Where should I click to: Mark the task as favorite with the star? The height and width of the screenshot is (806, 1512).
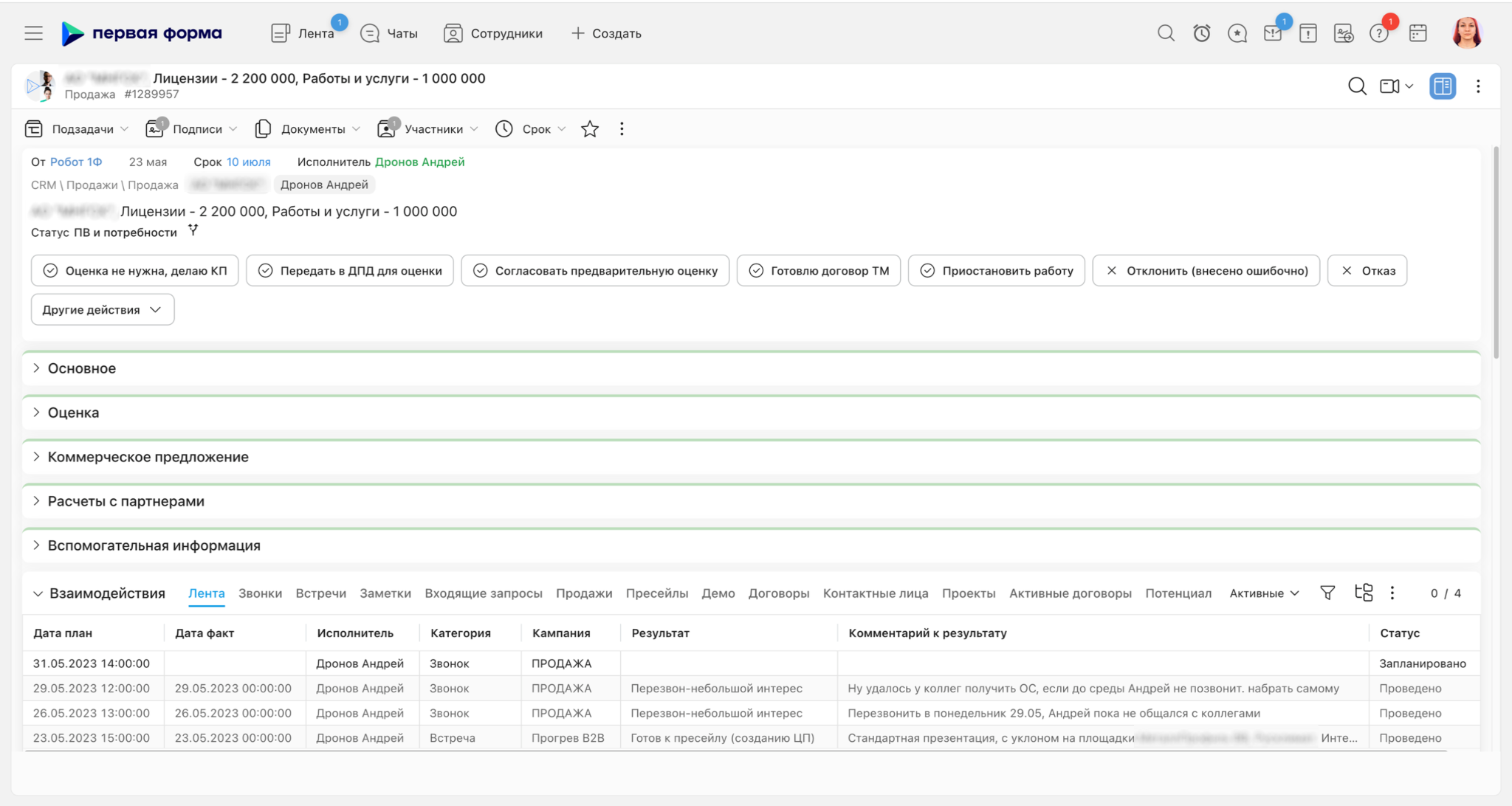(590, 128)
